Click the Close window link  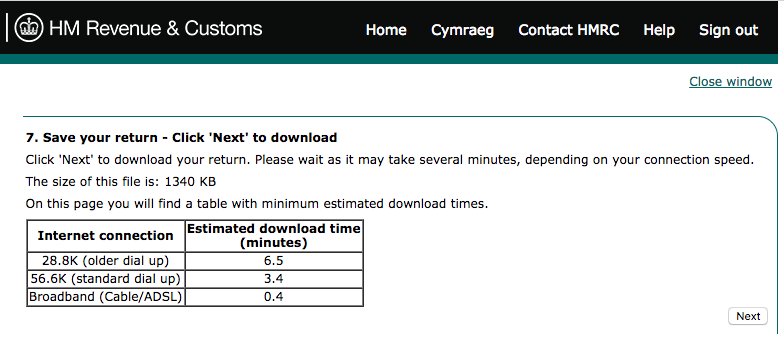[x=730, y=82]
